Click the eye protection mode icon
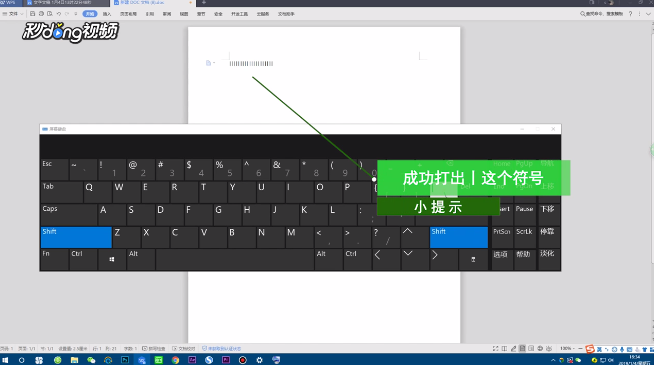 [x=549, y=348]
